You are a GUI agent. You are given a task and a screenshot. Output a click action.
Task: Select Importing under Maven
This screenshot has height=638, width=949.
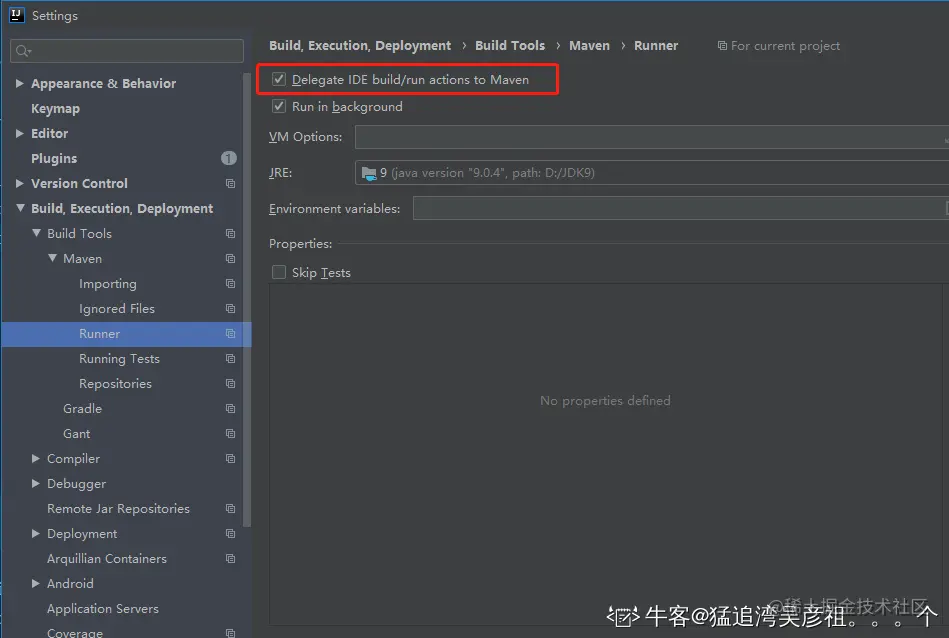pos(108,284)
